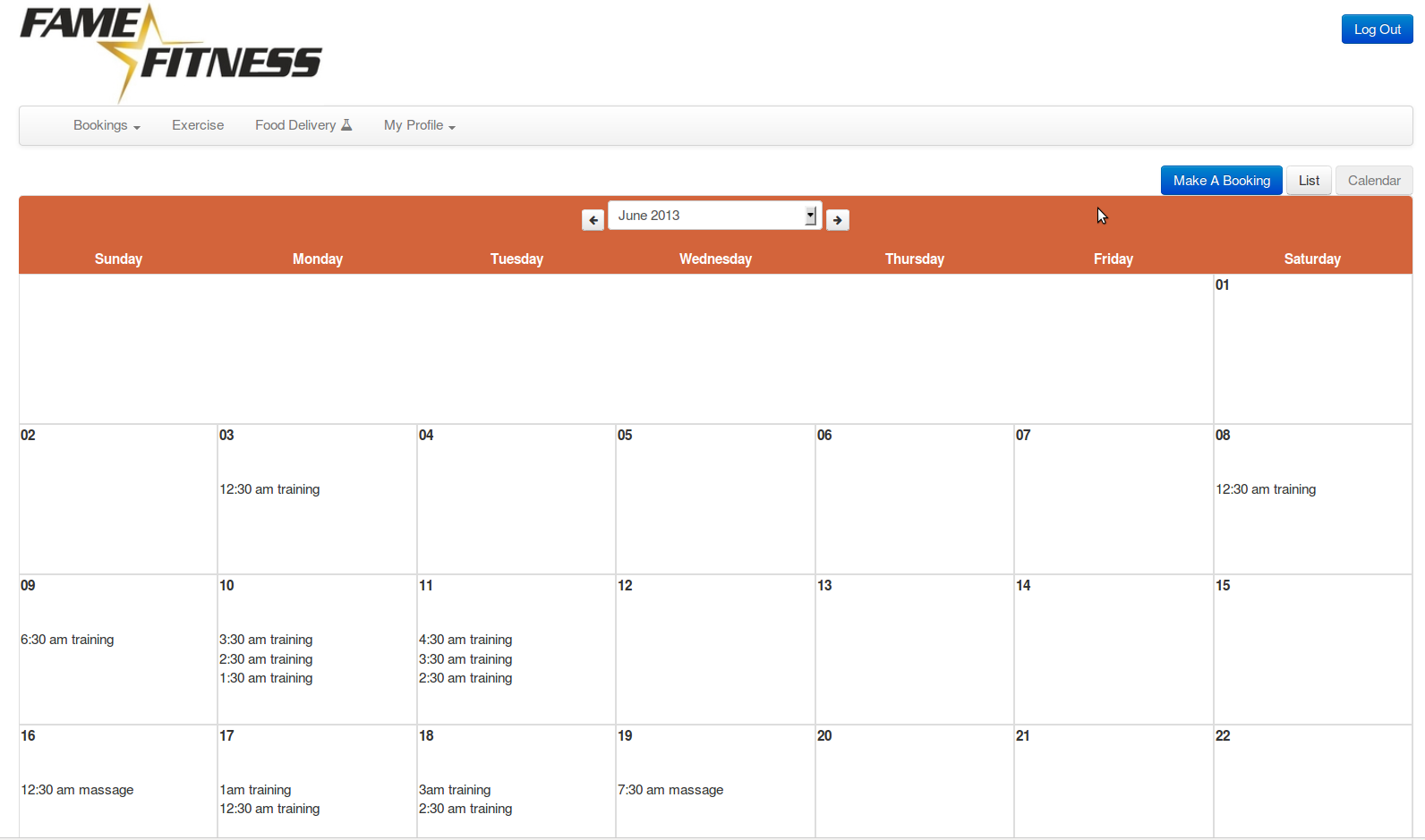
Task: Open the 12:30 am training on June 3
Action: click(269, 489)
